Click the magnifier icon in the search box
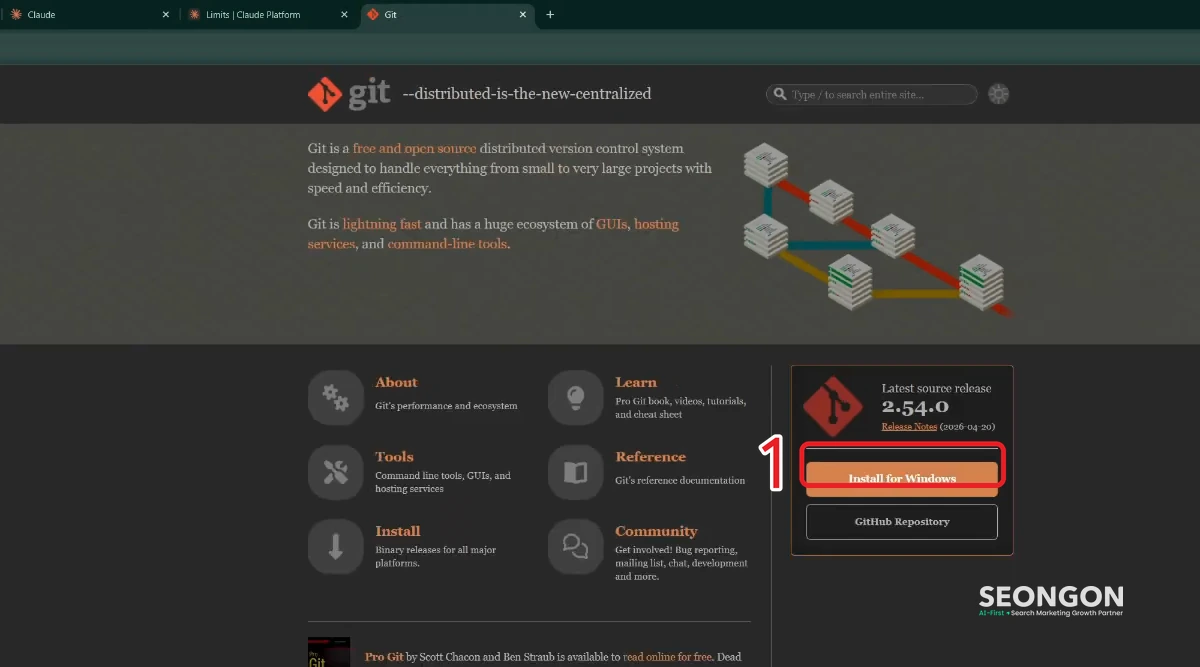 [x=779, y=95]
